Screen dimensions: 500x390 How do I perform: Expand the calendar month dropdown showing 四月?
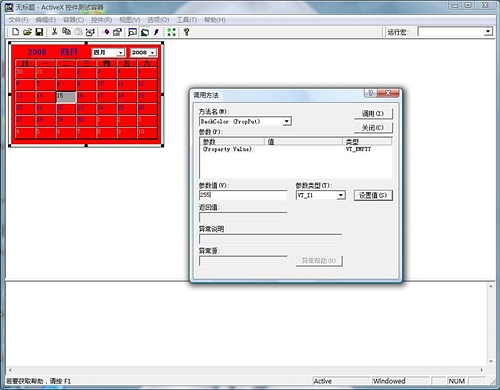pos(120,53)
